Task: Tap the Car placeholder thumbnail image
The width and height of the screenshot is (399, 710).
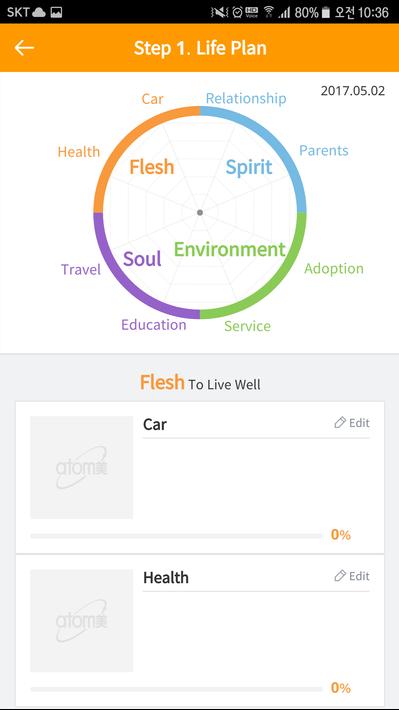Action: [x=82, y=467]
